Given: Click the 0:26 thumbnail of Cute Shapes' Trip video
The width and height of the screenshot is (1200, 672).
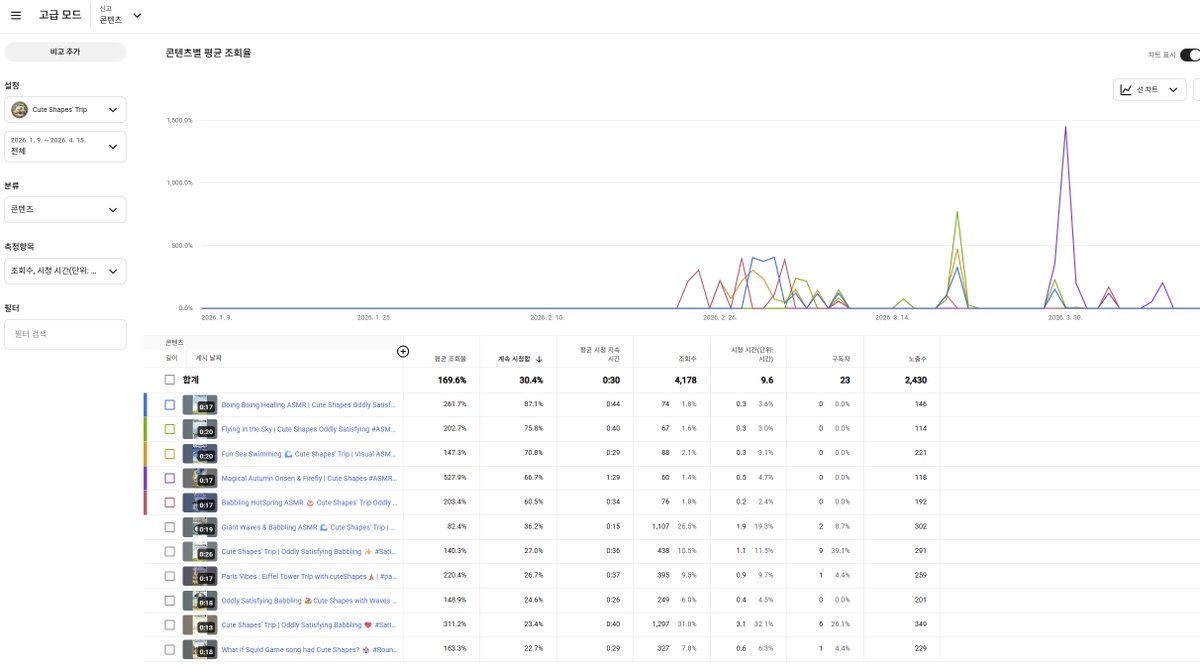Looking at the screenshot, I should coord(199,551).
